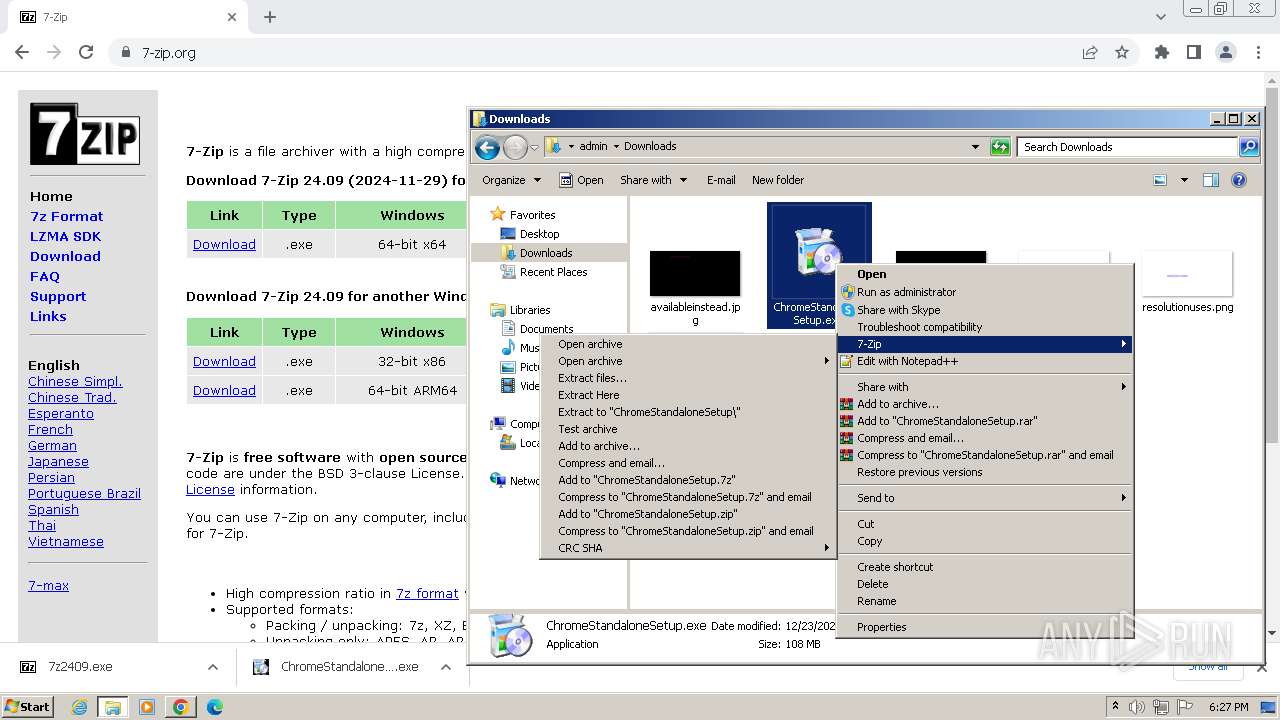Expand the CRC SHA submenu
This screenshot has width=1280, height=720.
coord(687,548)
